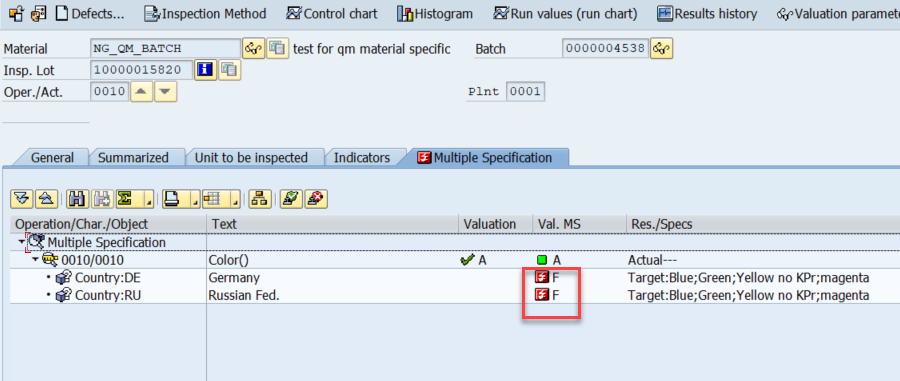Switch to the General tab
The width and height of the screenshot is (900, 381).
pos(52,157)
